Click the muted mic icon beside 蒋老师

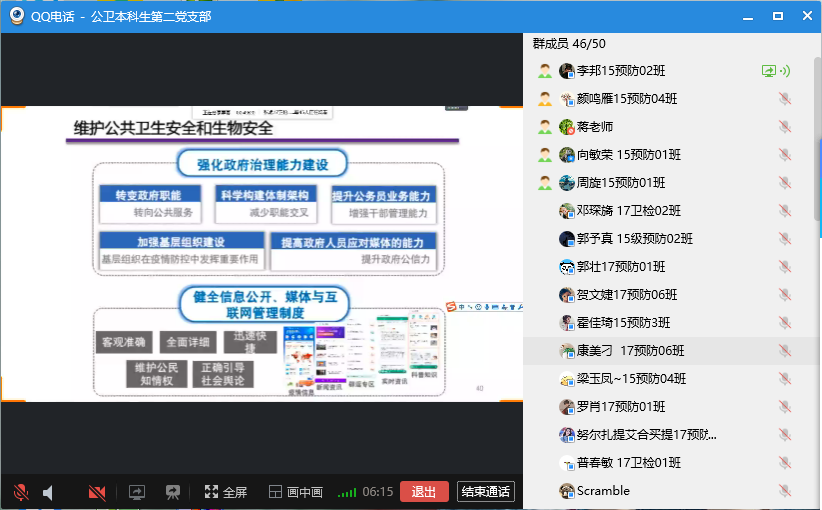pos(785,127)
